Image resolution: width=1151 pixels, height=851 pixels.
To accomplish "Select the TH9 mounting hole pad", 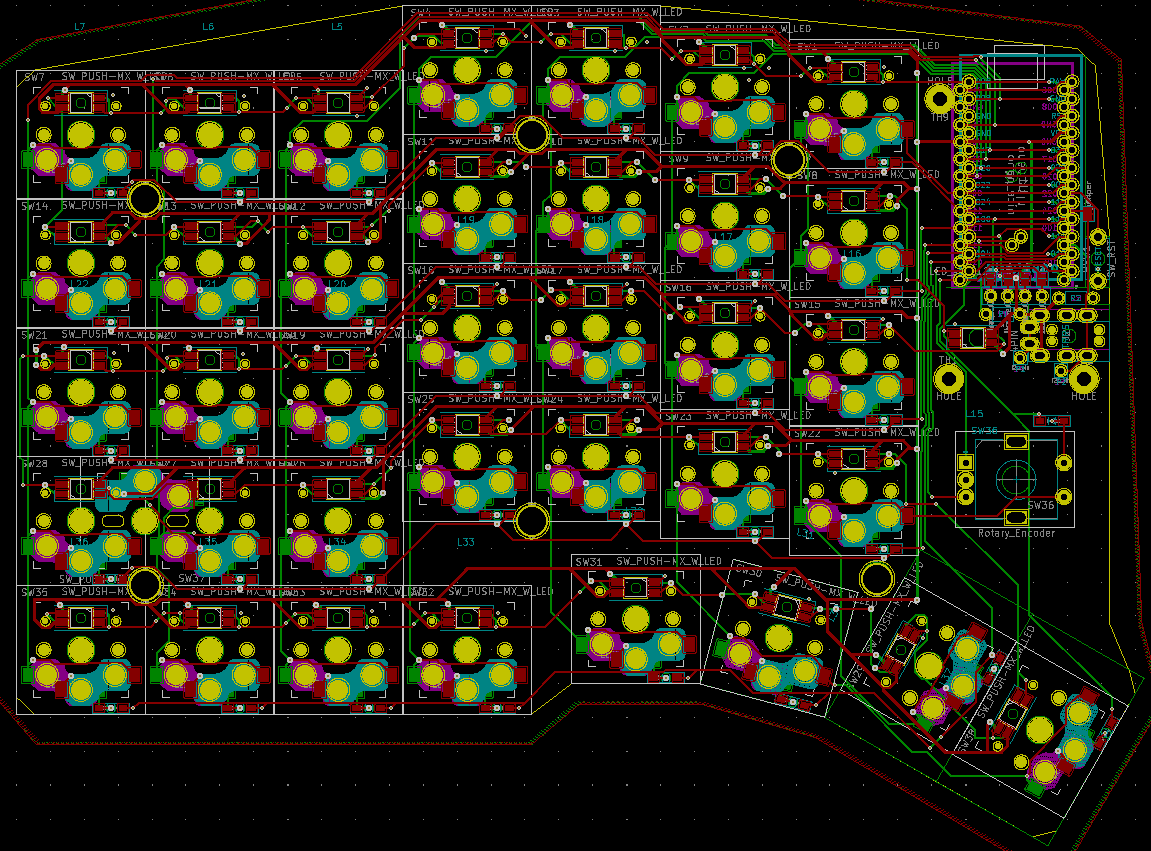I will pos(941,99).
